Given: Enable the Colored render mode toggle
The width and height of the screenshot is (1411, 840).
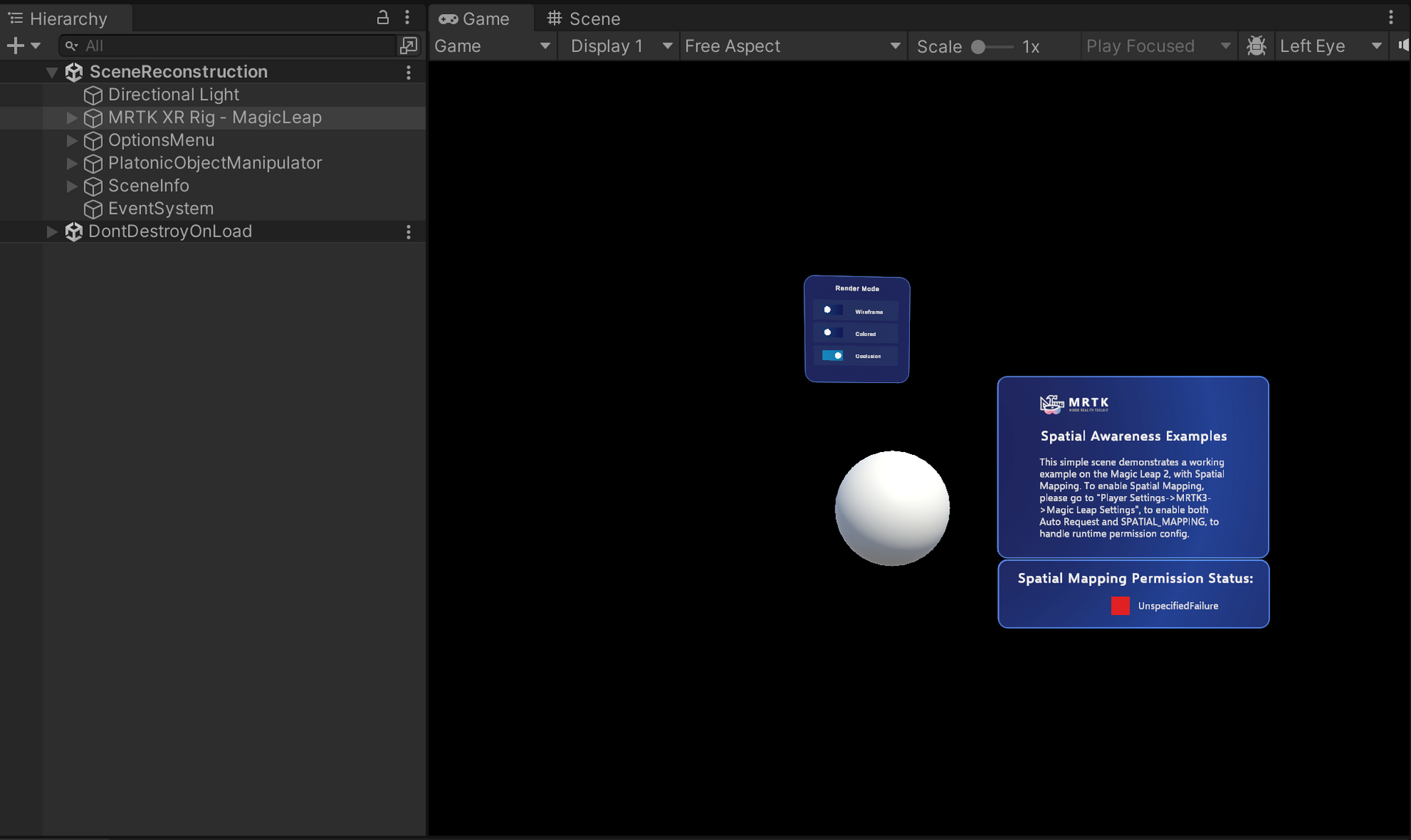Looking at the screenshot, I should click(x=831, y=332).
